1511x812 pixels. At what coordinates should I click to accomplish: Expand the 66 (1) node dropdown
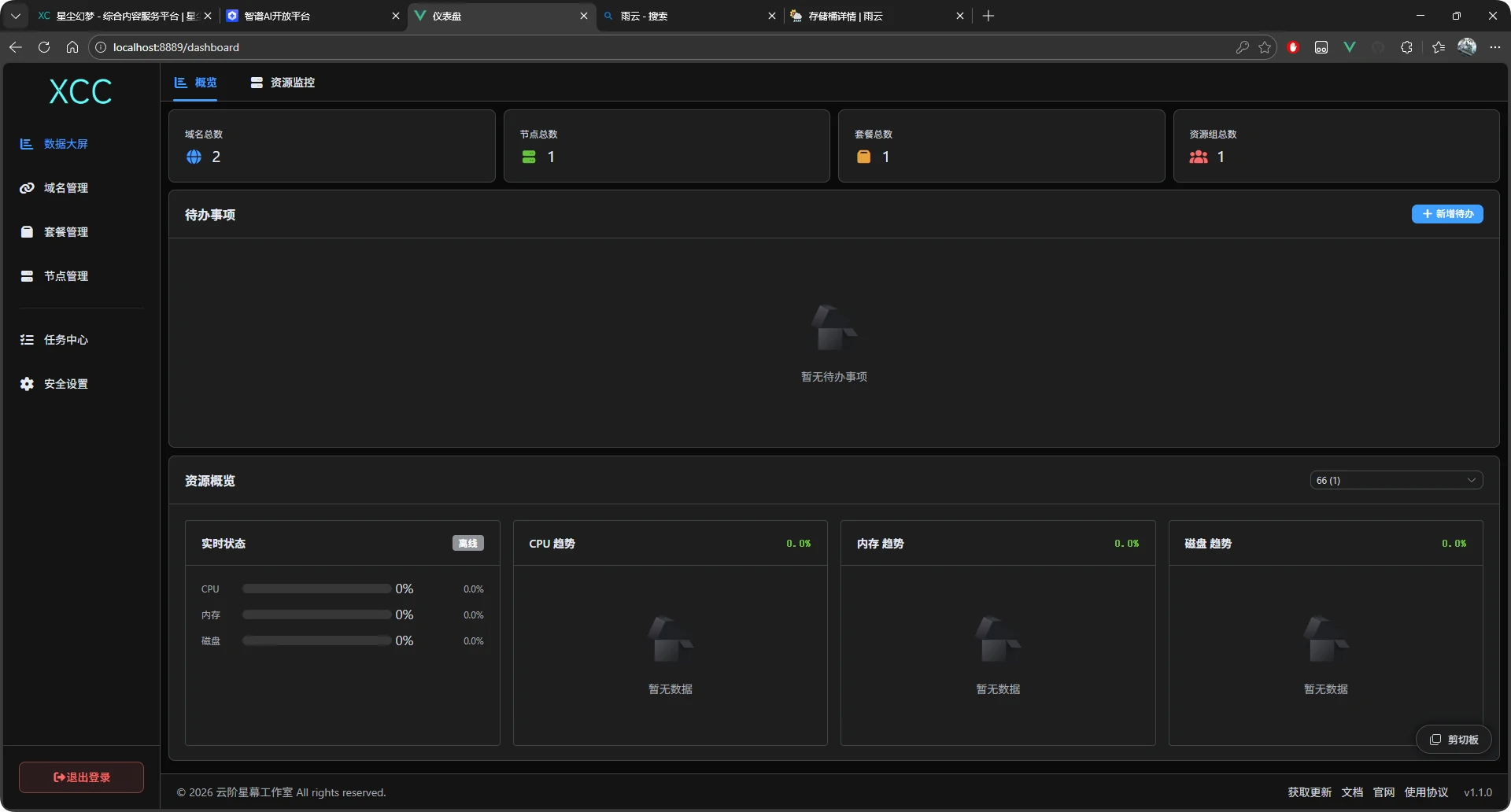(1396, 480)
